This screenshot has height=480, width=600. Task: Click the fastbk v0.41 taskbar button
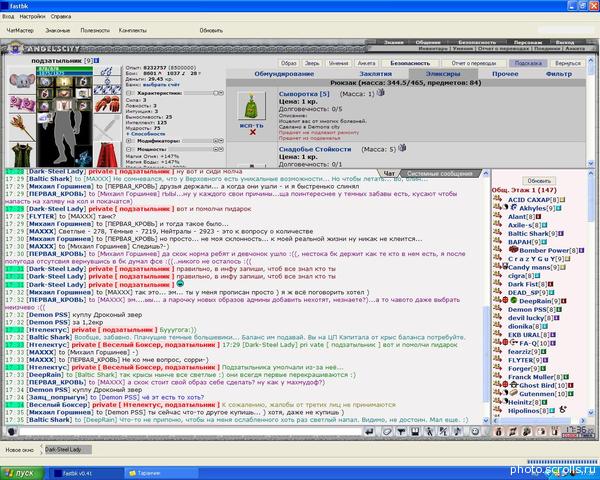point(85,473)
